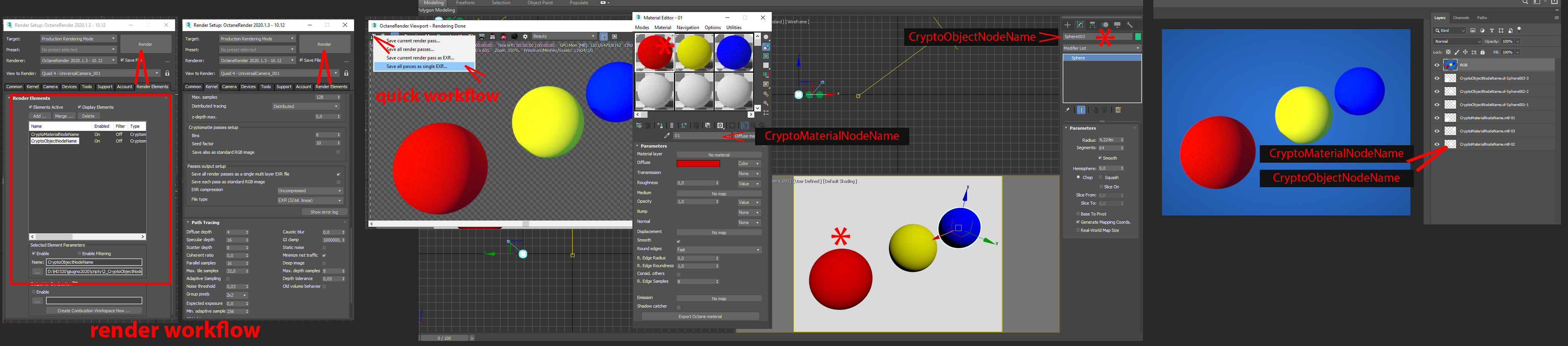The image size is (1568, 346).
Task: Click the Render Elements list horizontal scrollbar
Action: 88,236
